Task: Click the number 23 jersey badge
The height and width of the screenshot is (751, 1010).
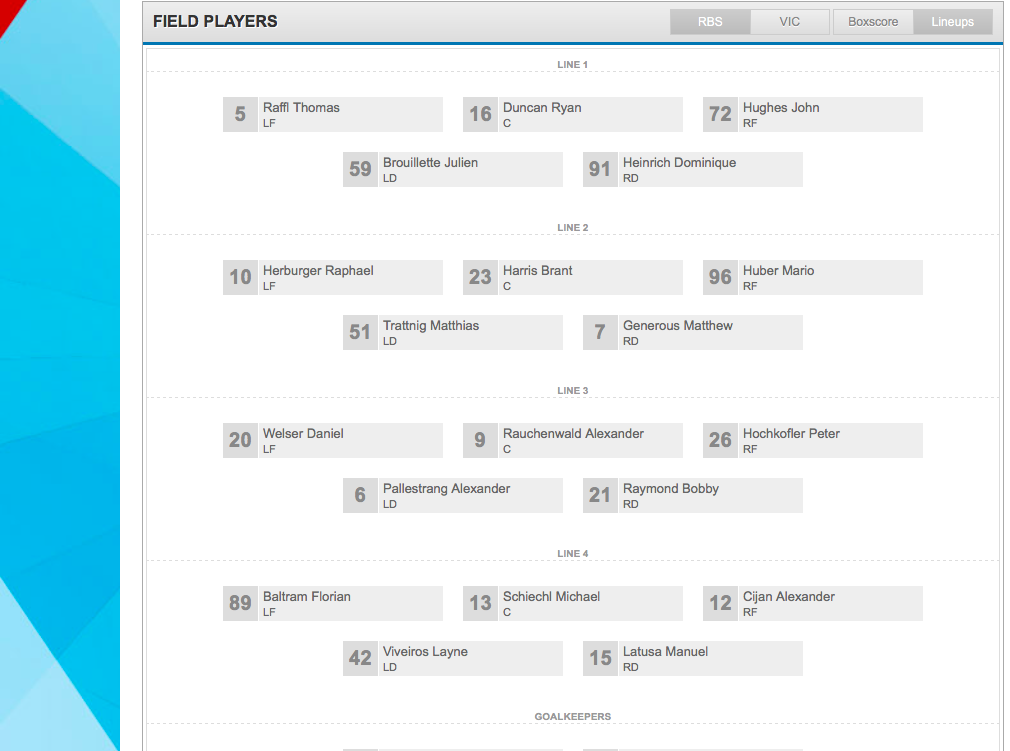Action: [x=480, y=277]
